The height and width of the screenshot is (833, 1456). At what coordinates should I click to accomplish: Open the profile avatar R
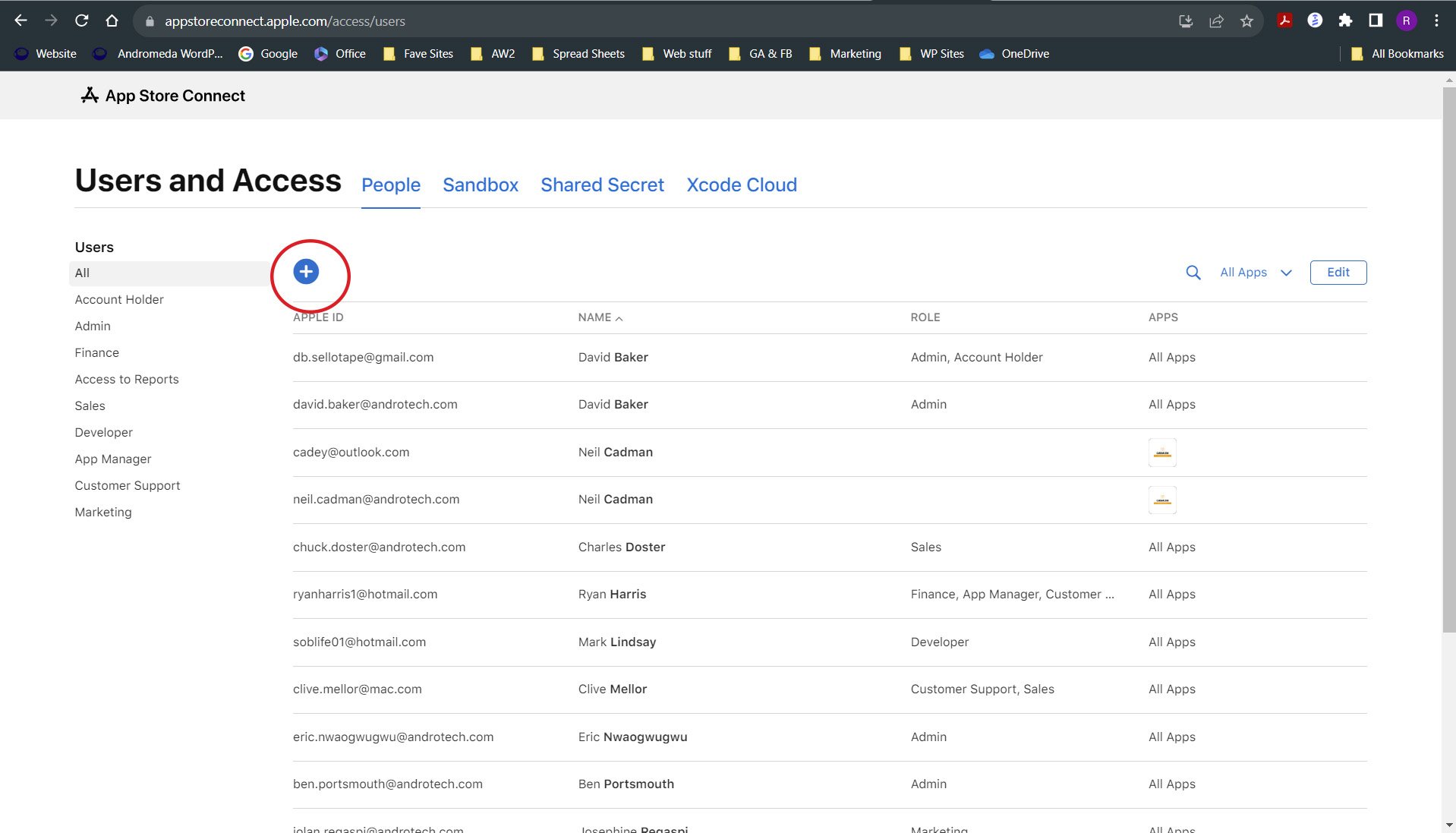tap(1406, 21)
